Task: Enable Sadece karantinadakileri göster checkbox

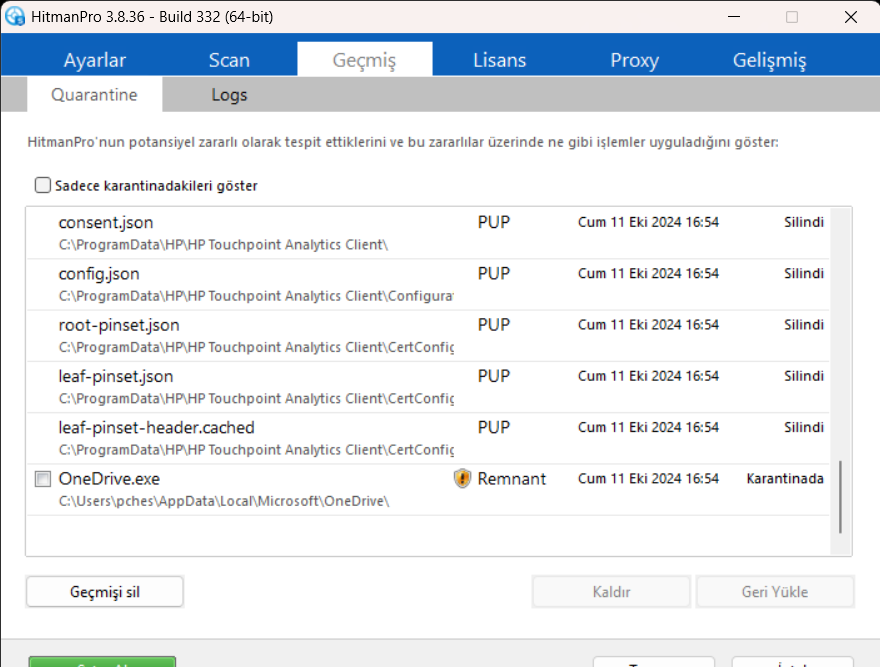Action: [x=43, y=185]
